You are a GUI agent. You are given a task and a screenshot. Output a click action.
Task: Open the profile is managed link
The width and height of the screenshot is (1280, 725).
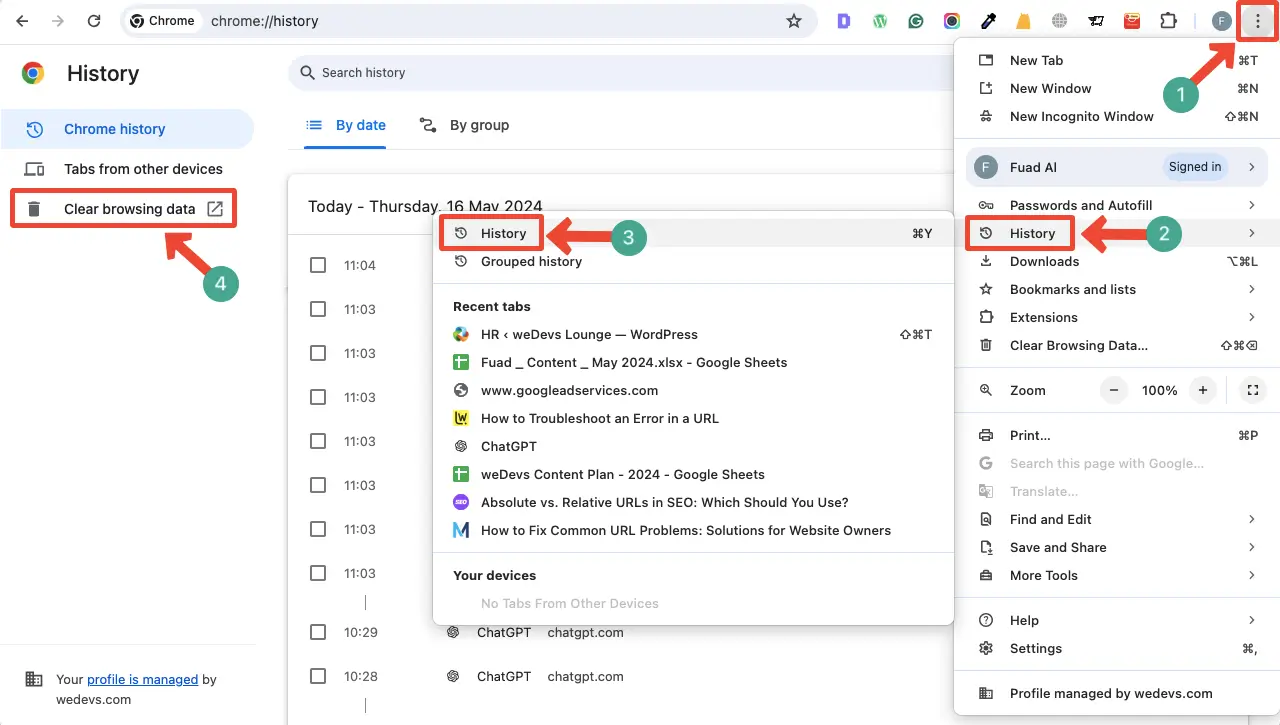tap(142, 679)
